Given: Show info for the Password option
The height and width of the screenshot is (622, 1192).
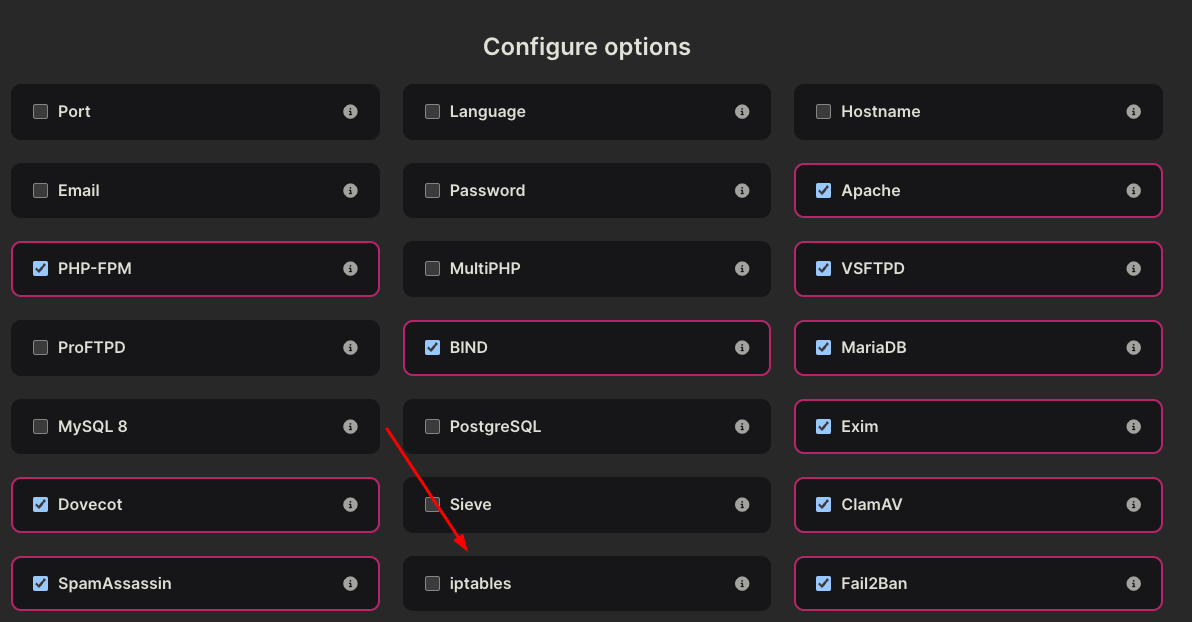Looking at the screenshot, I should [x=742, y=190].
